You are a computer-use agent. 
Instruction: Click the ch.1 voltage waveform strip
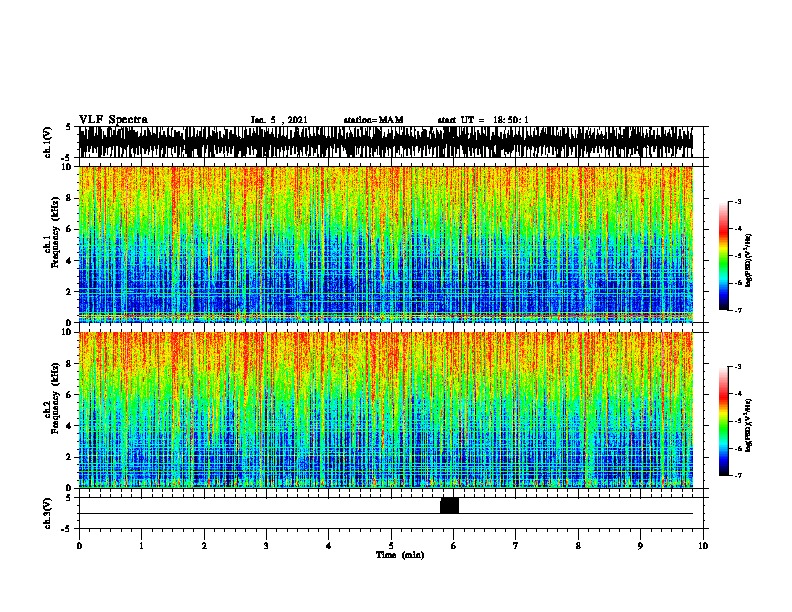385,142
